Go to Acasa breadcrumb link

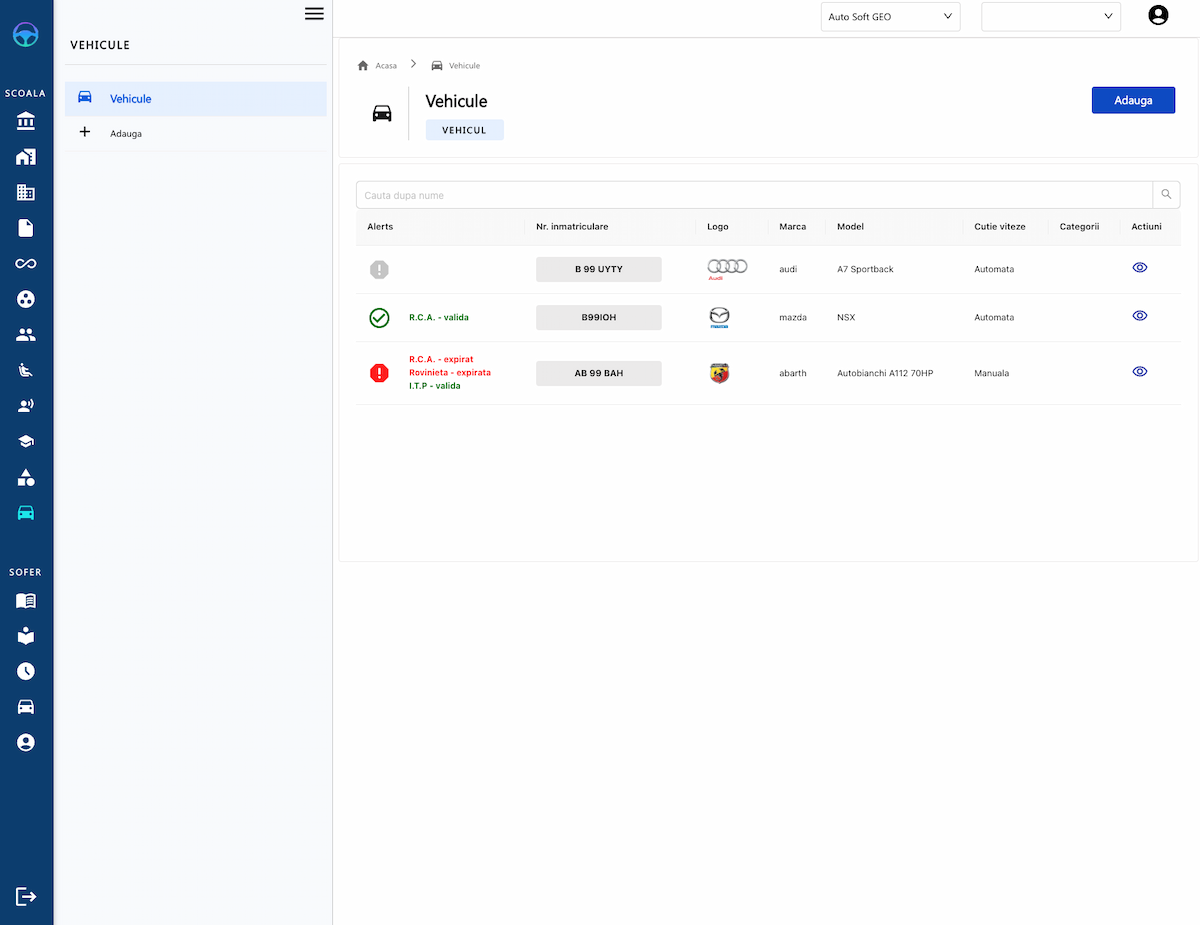pyautogui.click(x=385, y=66)
